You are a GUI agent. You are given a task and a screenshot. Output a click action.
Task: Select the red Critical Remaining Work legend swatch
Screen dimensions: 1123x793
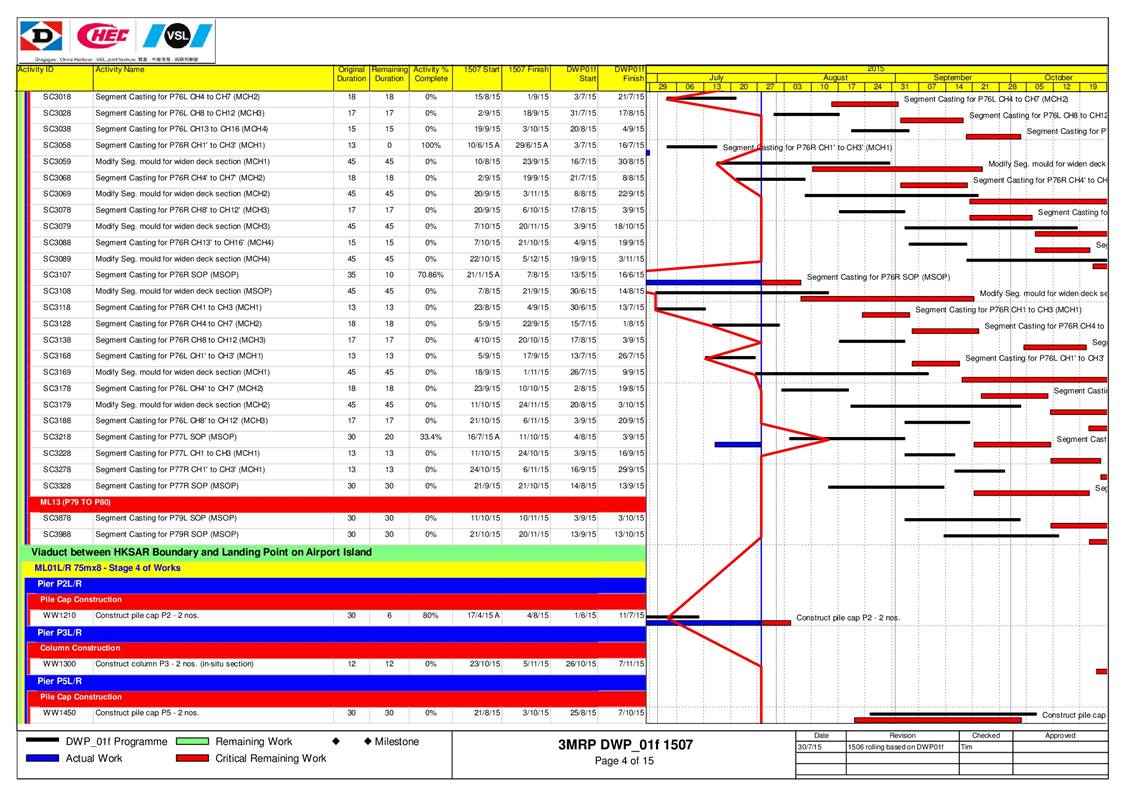(x=192, y=758)
